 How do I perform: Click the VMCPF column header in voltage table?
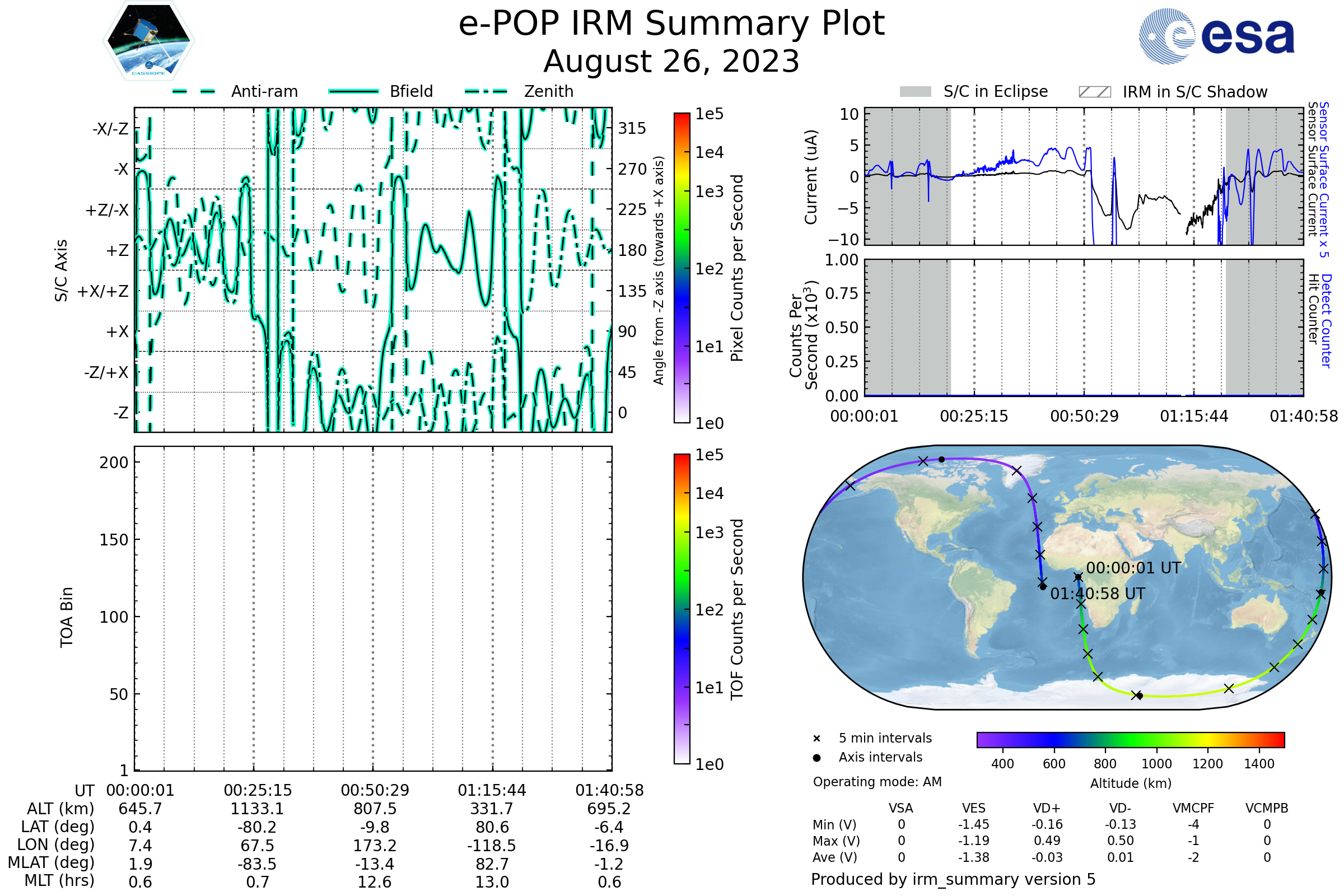[x=1193, y=808]
